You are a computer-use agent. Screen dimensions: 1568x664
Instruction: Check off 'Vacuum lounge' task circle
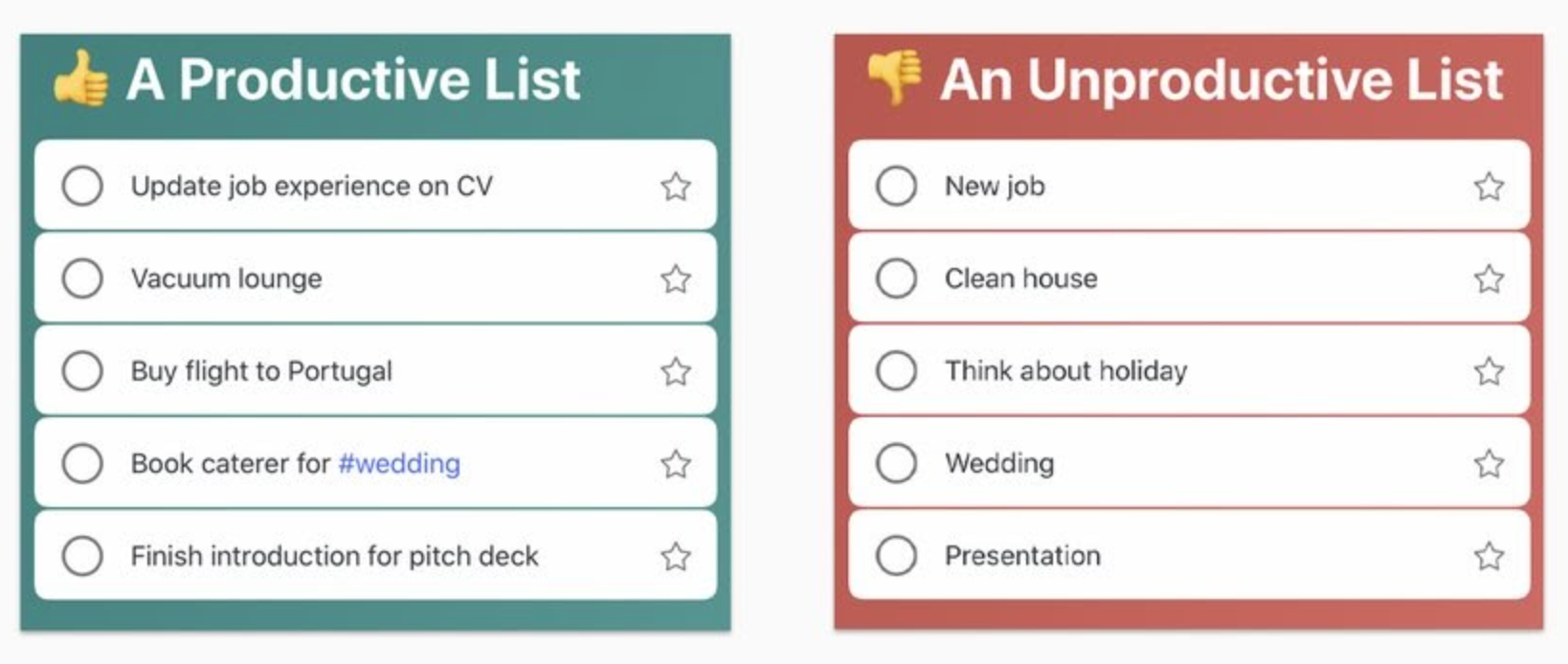click(x=82, y=278)
